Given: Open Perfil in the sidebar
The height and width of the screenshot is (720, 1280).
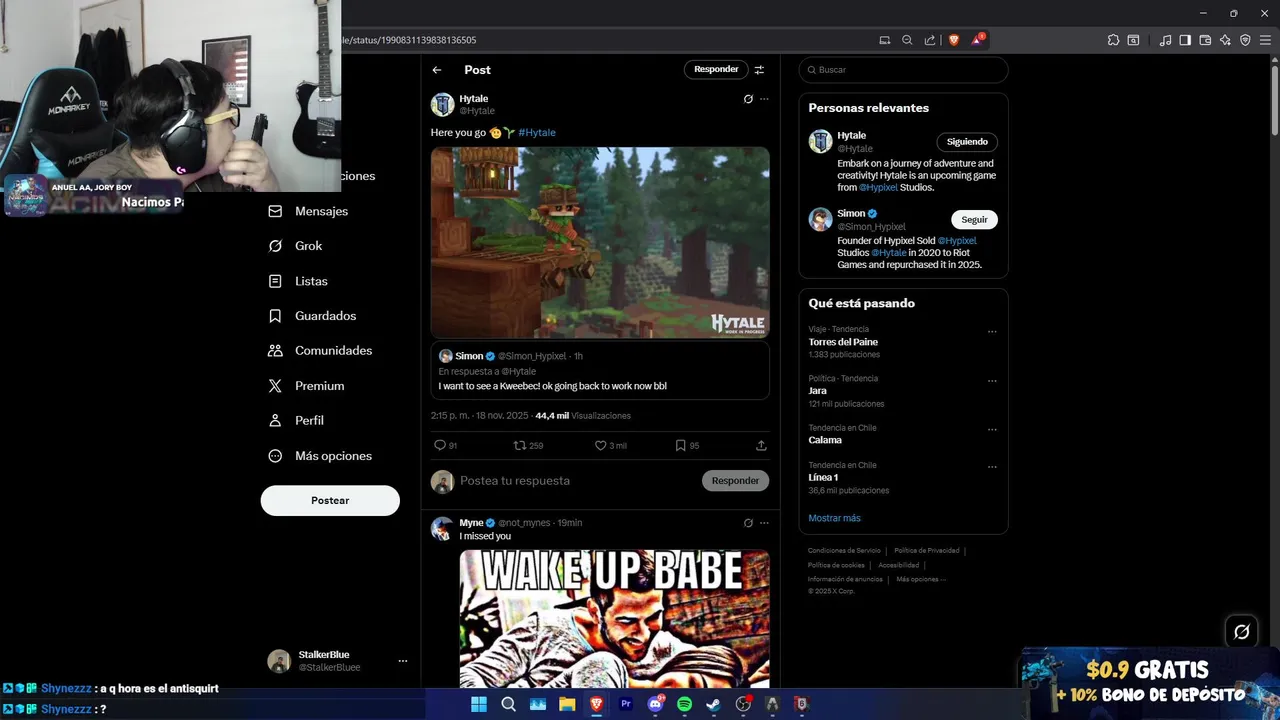Looking at the screenshot, I should coord(295,421).
